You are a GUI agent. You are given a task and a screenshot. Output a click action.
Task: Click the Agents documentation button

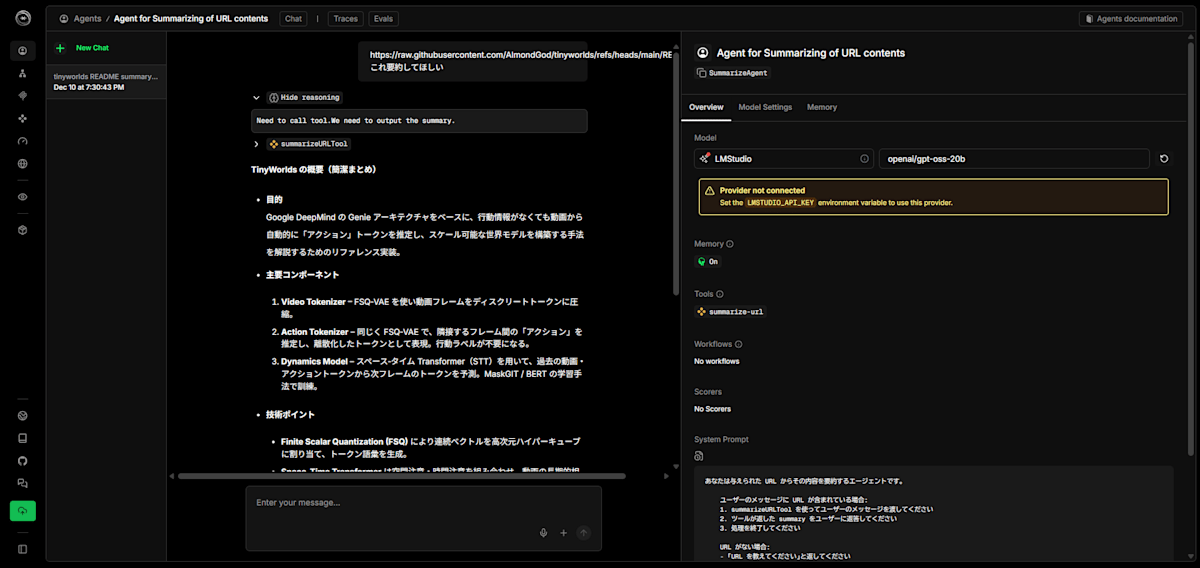1131,18
